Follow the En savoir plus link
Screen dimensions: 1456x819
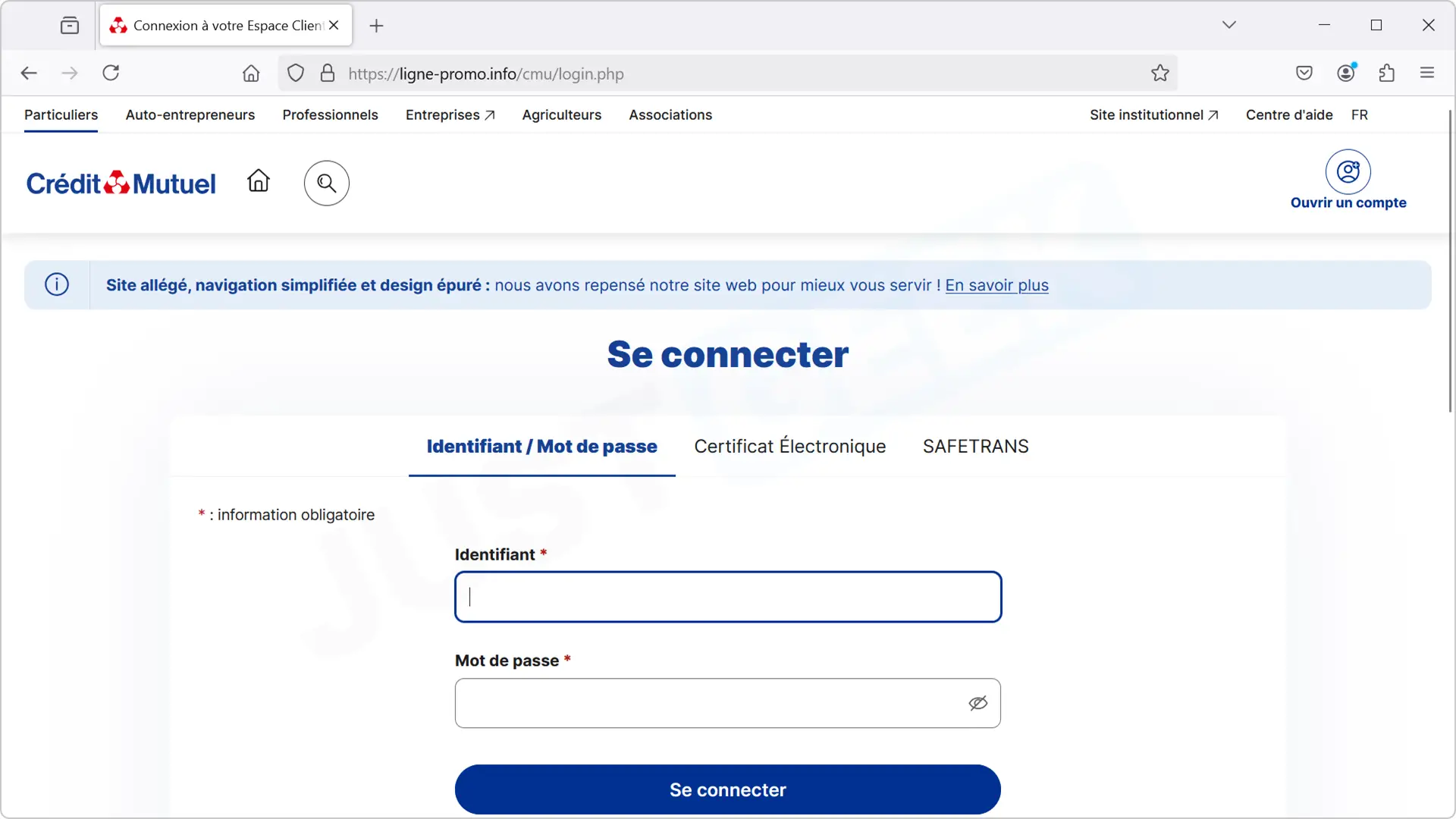pyautogui.click(x=996, y=285)
